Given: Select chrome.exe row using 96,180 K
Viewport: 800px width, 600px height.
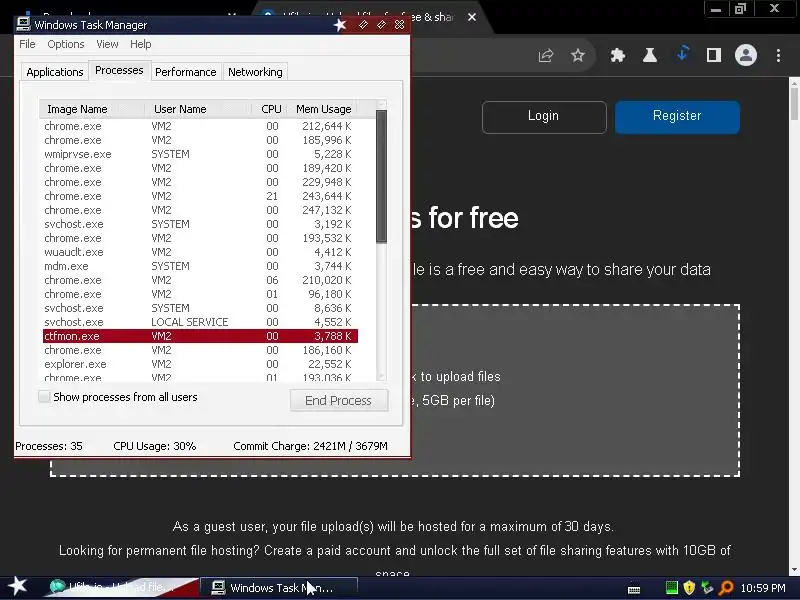Looking at the screenshot, I should (200, 294).
